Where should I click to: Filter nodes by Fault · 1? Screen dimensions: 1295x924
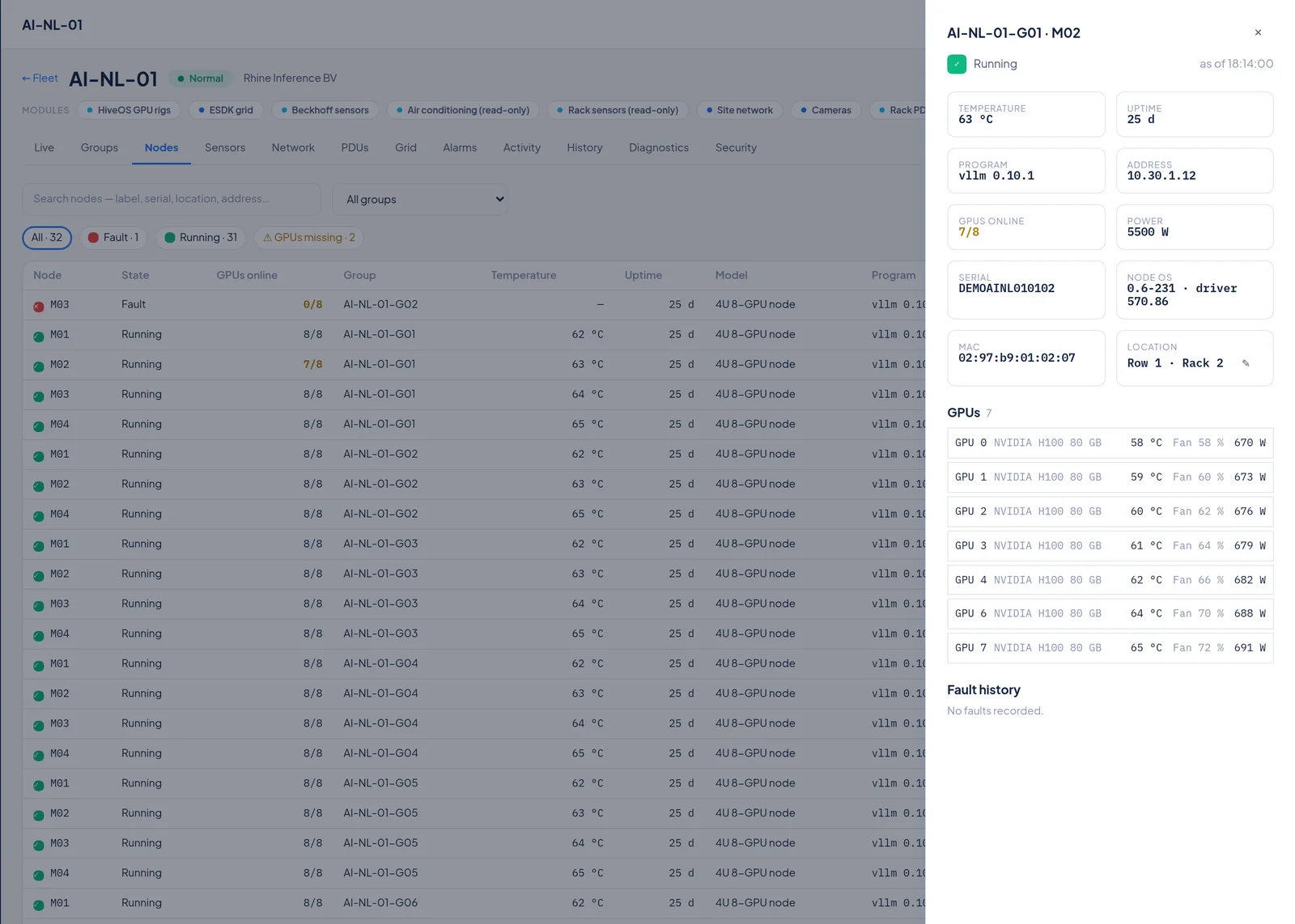tap(113, 238)
